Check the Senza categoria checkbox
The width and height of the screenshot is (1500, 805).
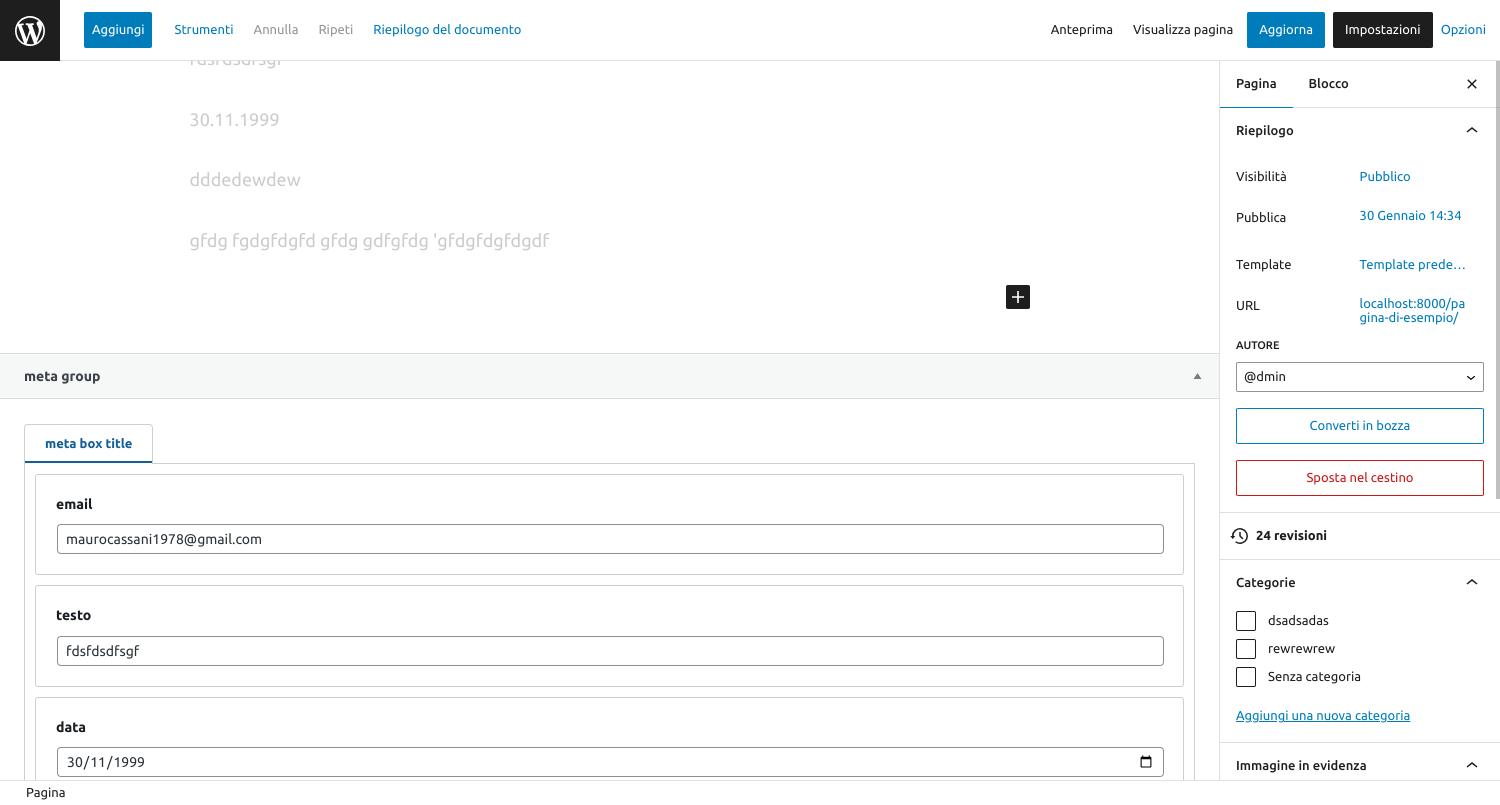(1246, 677)
